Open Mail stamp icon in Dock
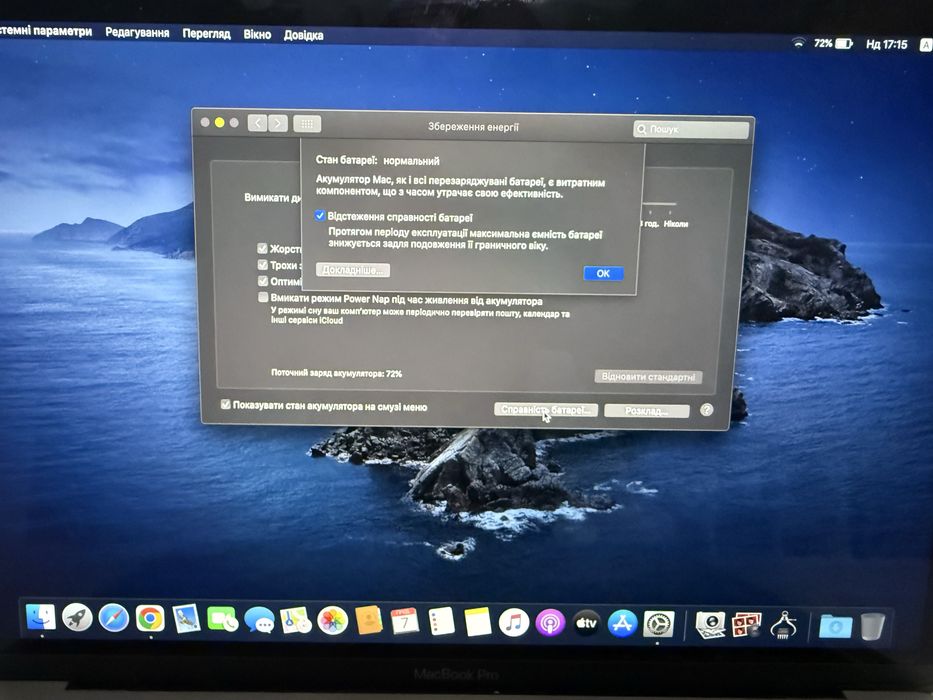Screen dimensions: 933x700 coord(186,619)
